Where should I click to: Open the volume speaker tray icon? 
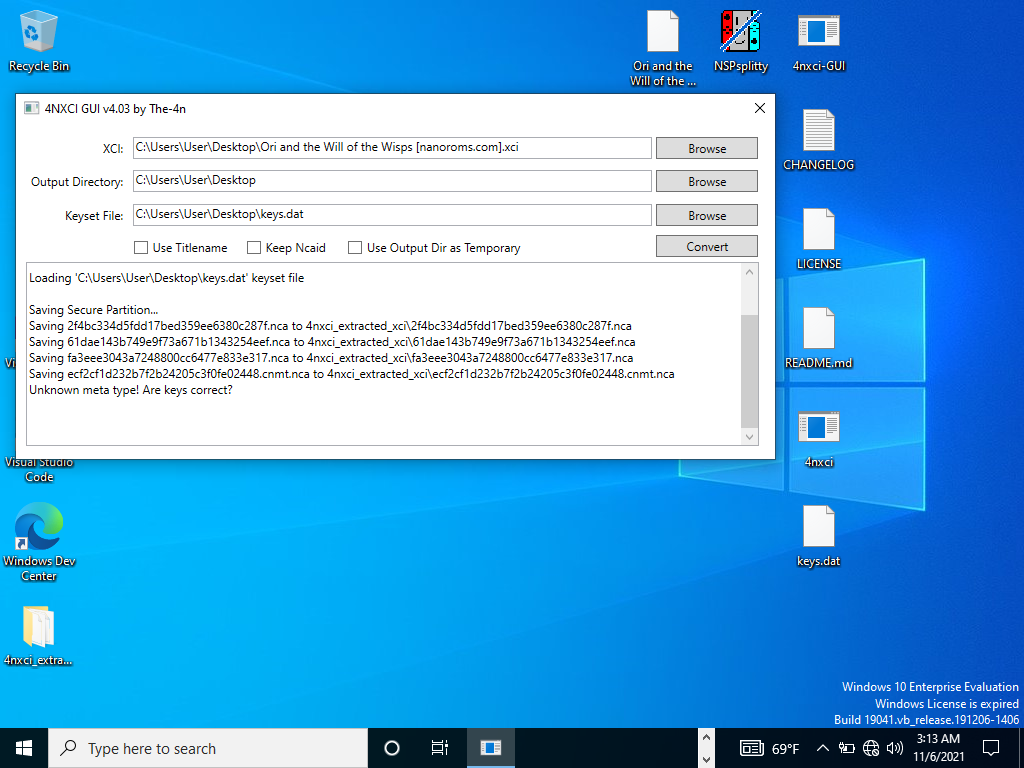click(895, 748)
